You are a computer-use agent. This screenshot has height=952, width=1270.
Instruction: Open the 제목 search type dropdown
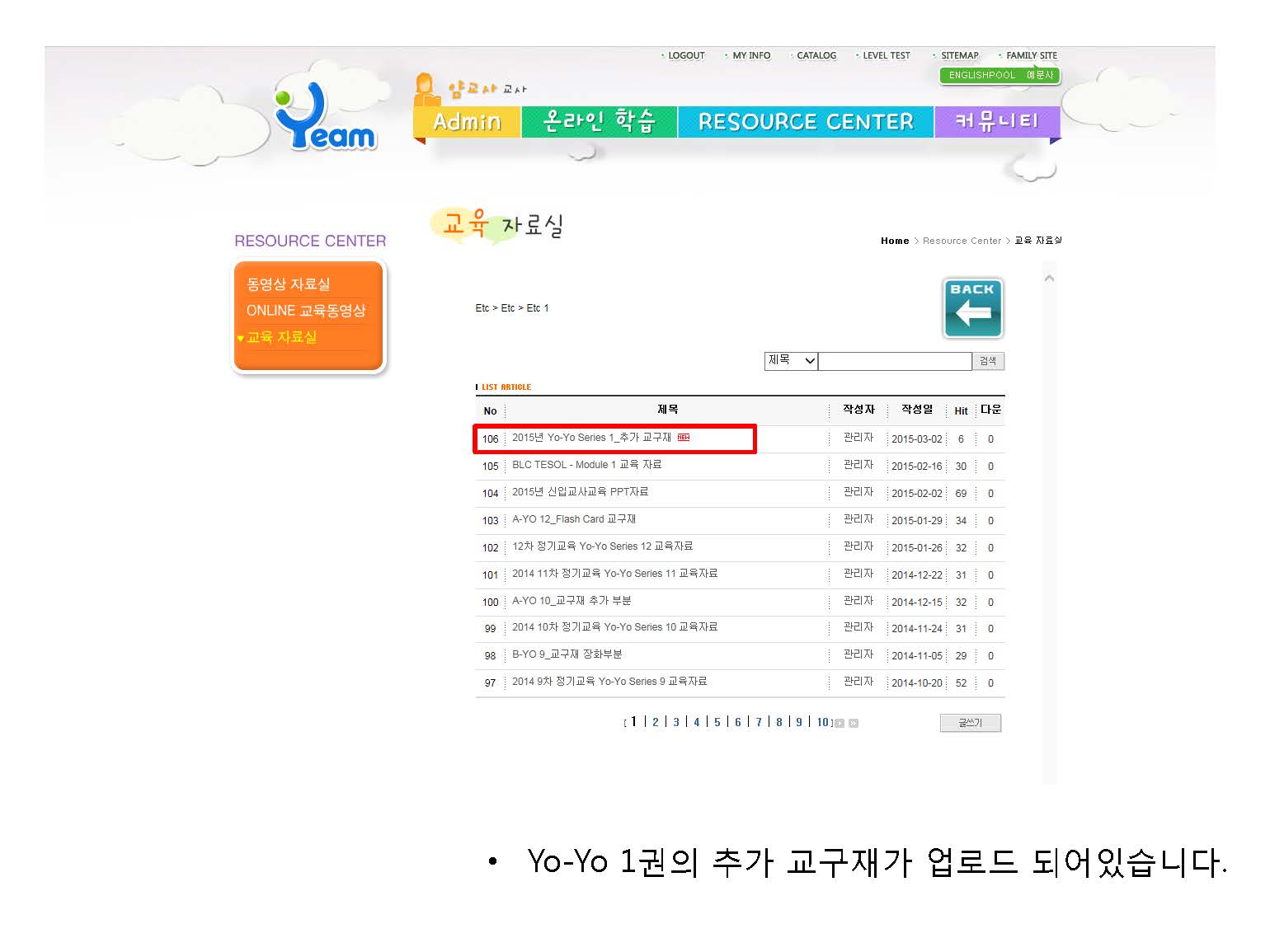point(790,361)
